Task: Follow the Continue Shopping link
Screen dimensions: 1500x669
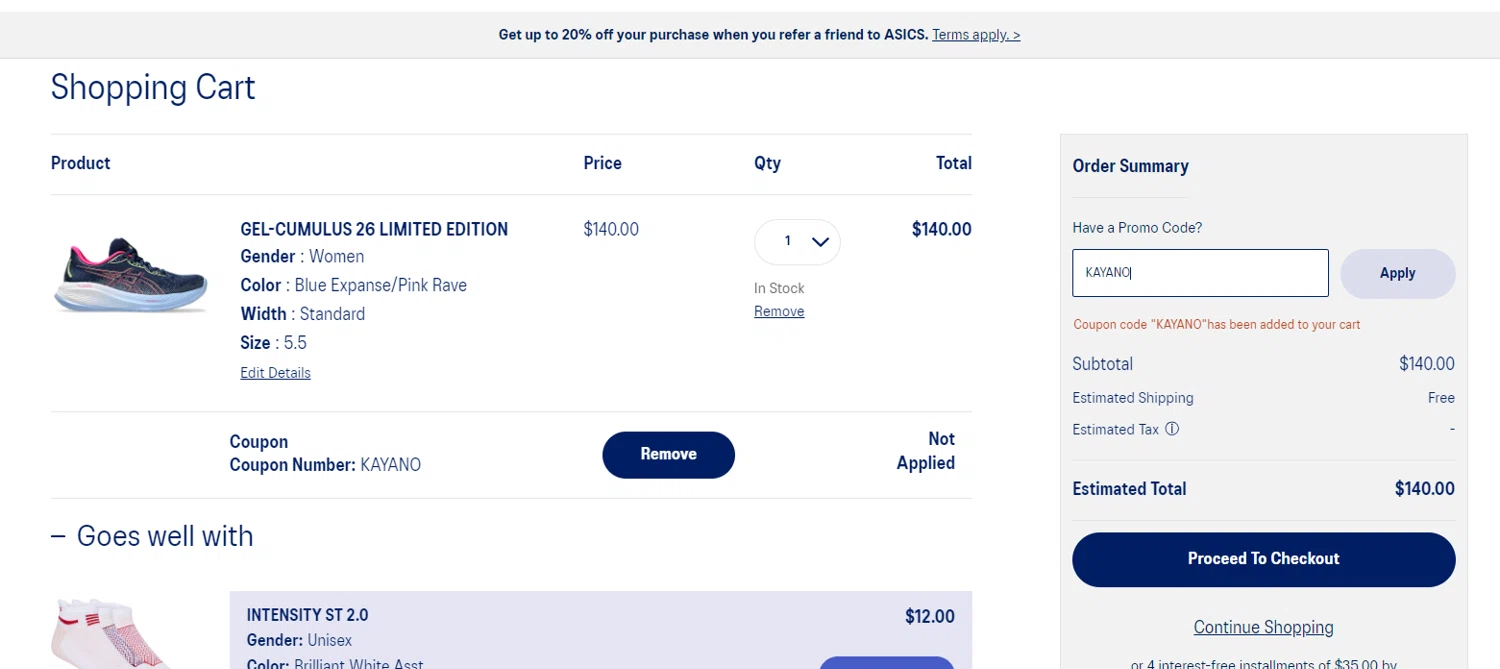Action: 1263,628
